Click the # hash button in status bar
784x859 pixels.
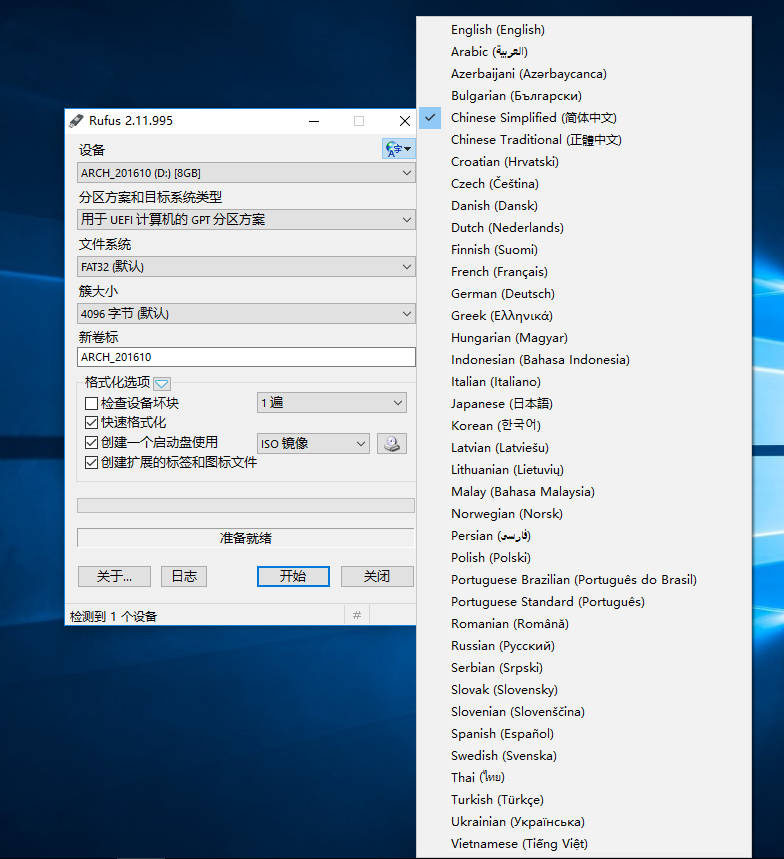point(357,615)
